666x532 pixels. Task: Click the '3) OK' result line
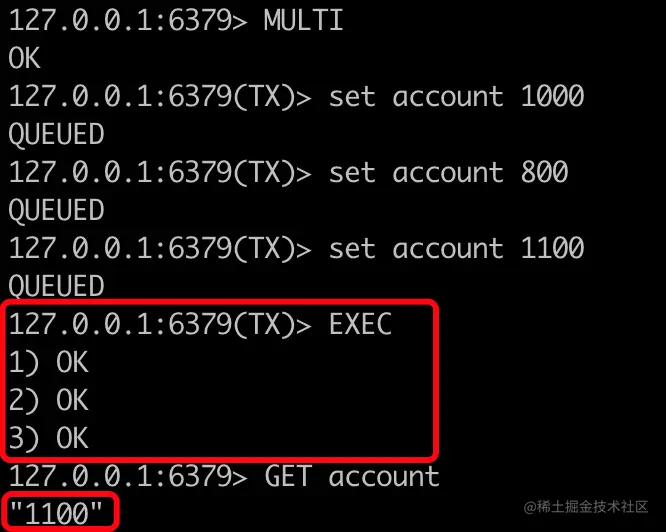click(48, 439)
